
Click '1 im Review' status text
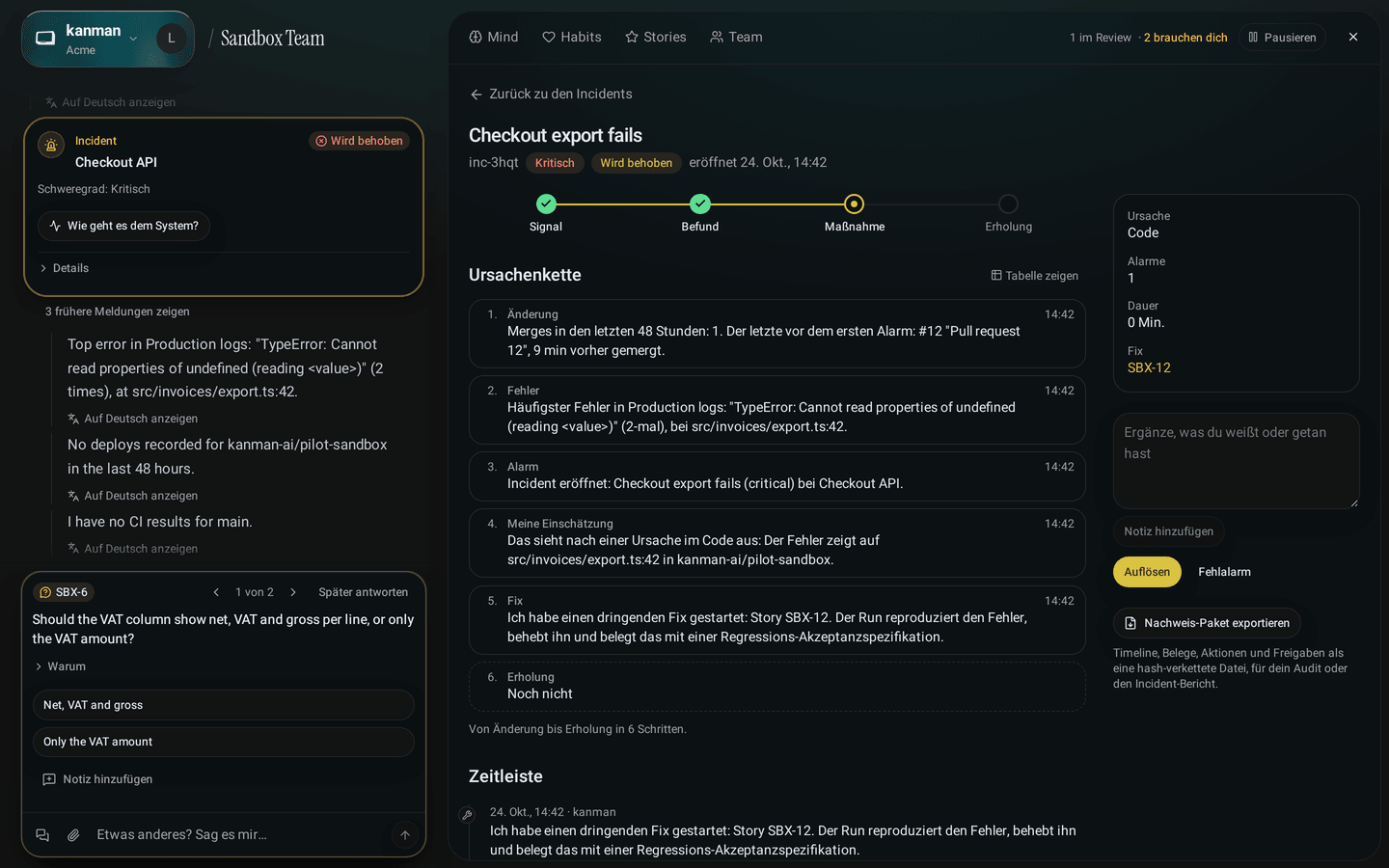pos(1100,38)
